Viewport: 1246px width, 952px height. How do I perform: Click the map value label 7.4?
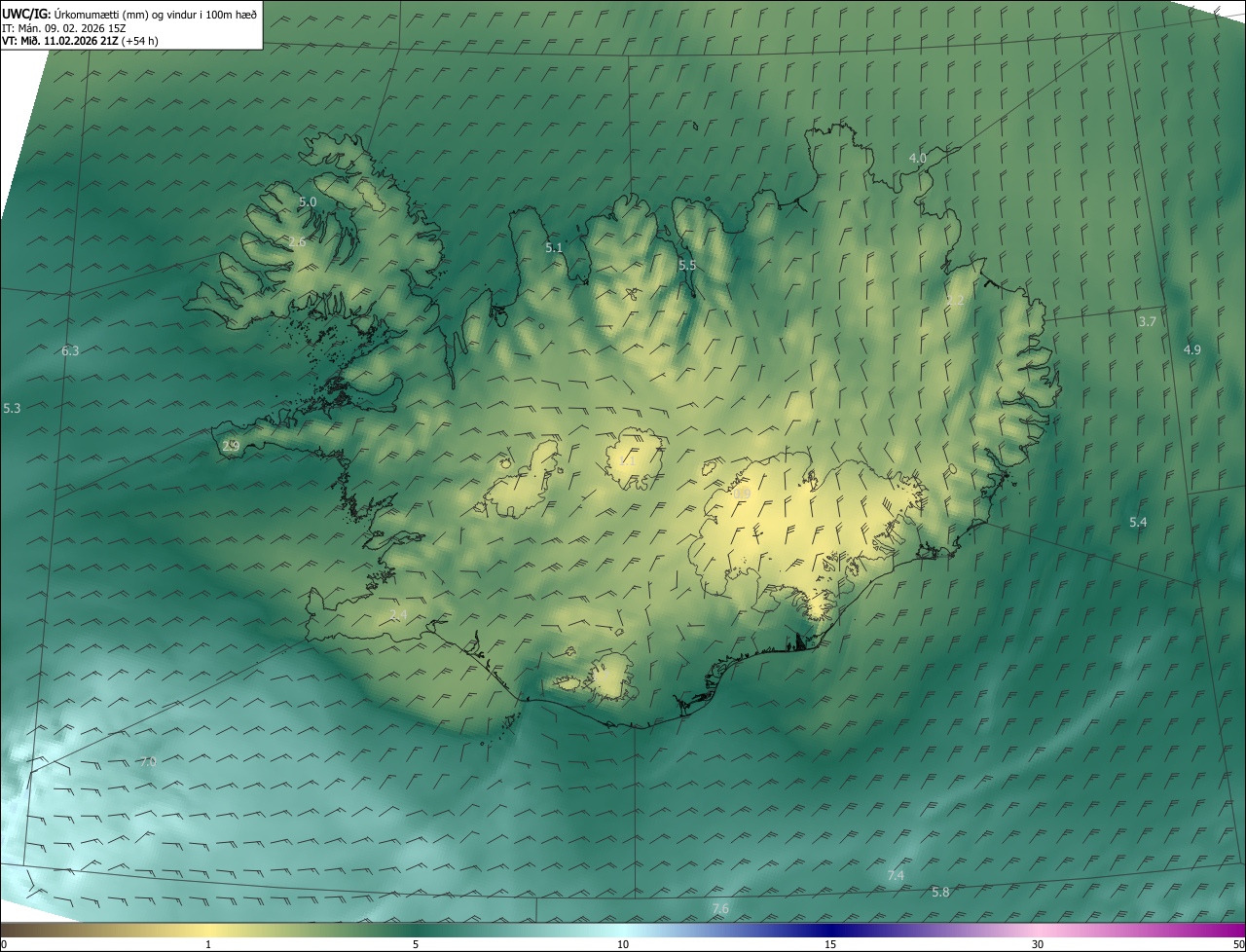point(896,876)
